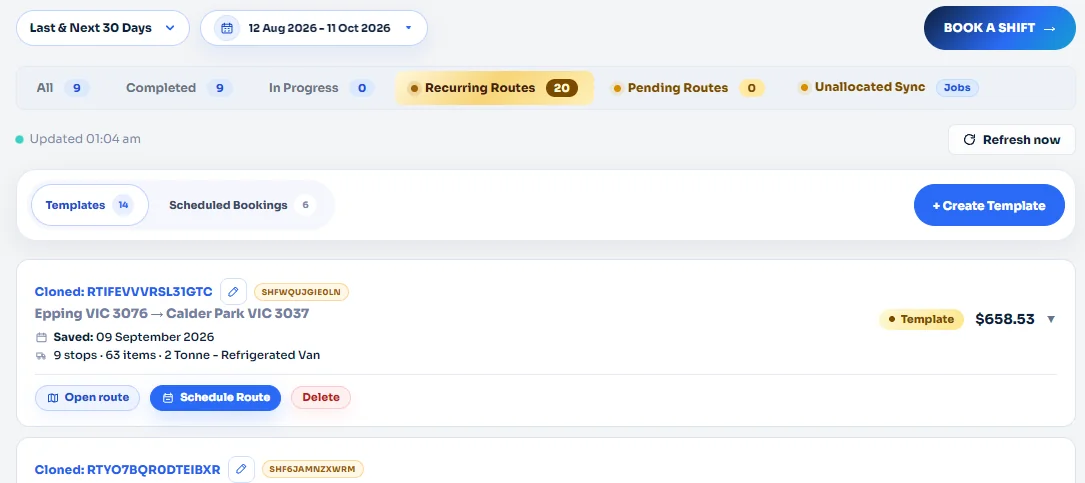Click the calendar icon in Schedule Route
Viewport: 1085px width, 483px height.
point(167,398)
